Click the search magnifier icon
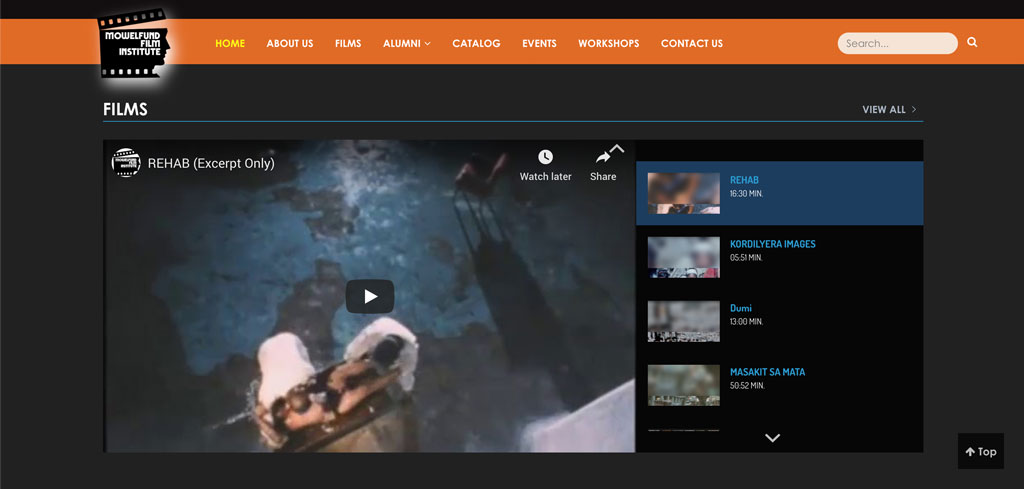Screen dimensions: 1024x489 tap(972, 43)
